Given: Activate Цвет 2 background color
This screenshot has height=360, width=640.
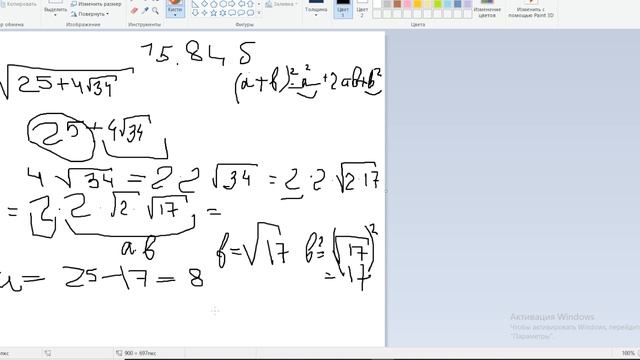Looking at the screenshot, I should tap(362, 9).
